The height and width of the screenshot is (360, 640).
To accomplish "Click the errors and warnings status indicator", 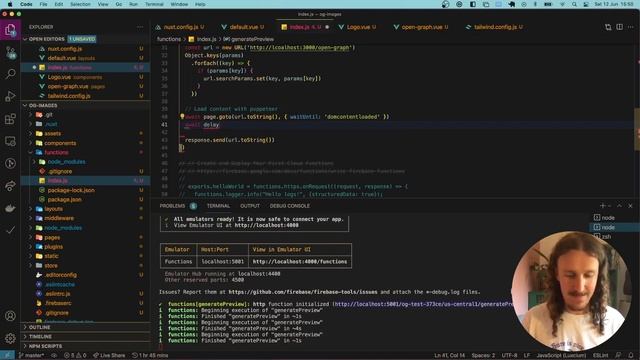I will (75, 356).
